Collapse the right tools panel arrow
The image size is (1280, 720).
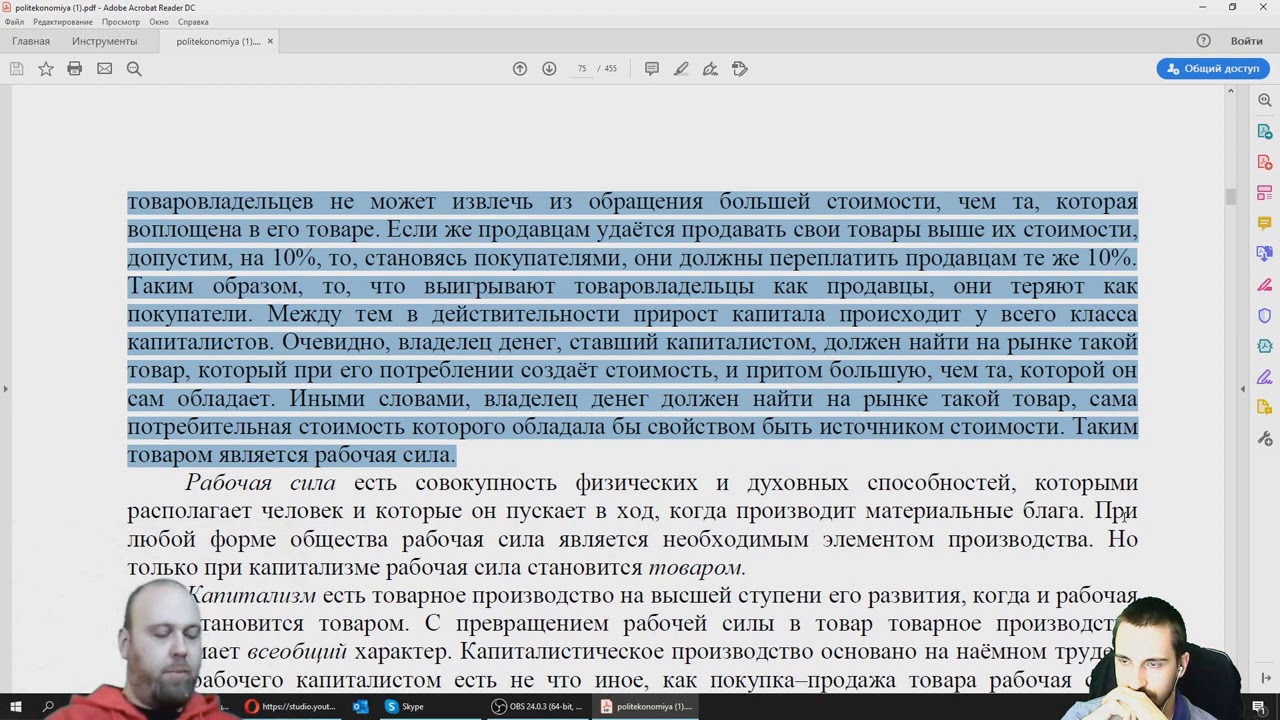(x=1243, y=388)
